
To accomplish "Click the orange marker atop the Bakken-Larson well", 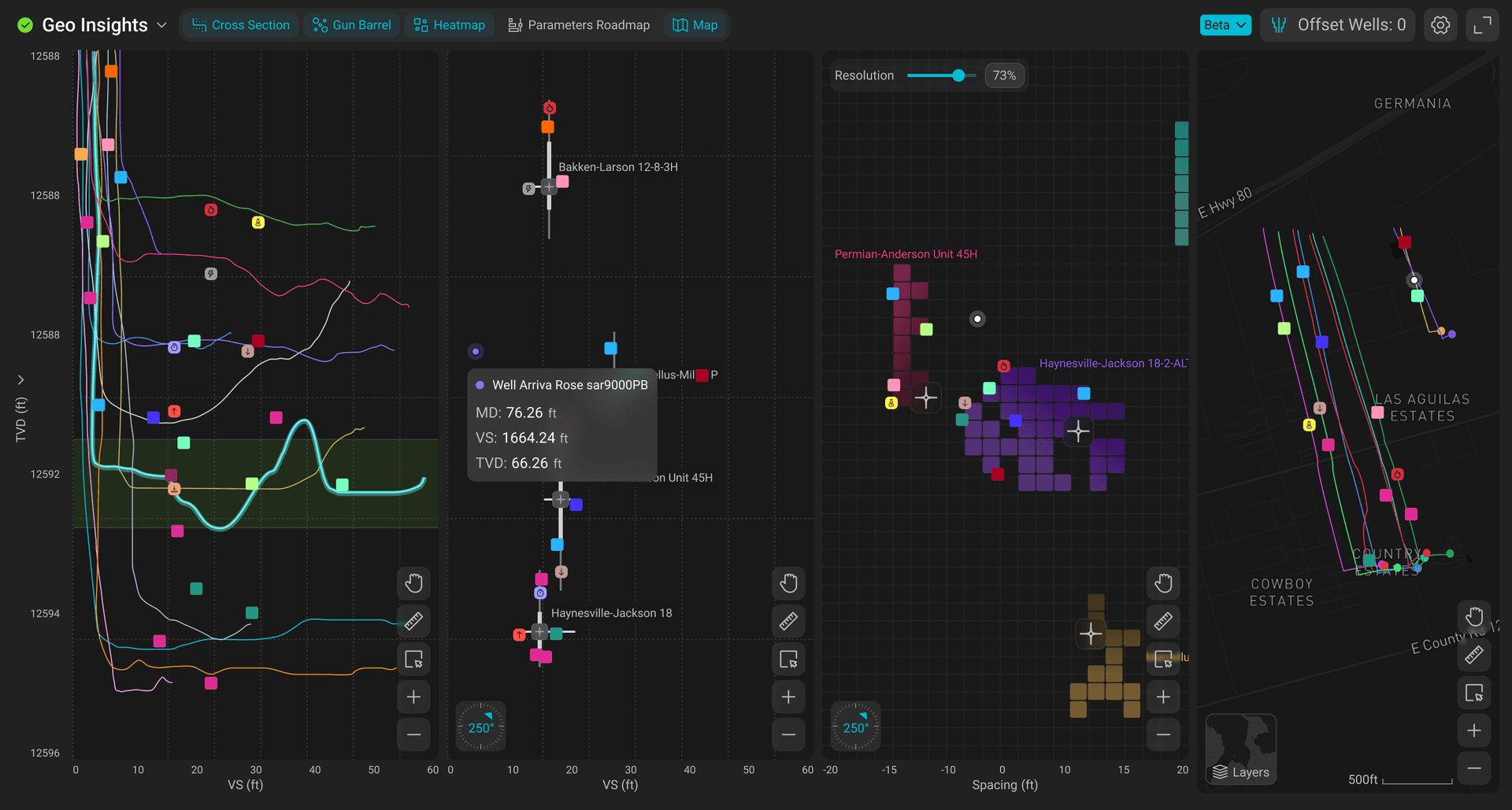I will (x=548, y=127).
